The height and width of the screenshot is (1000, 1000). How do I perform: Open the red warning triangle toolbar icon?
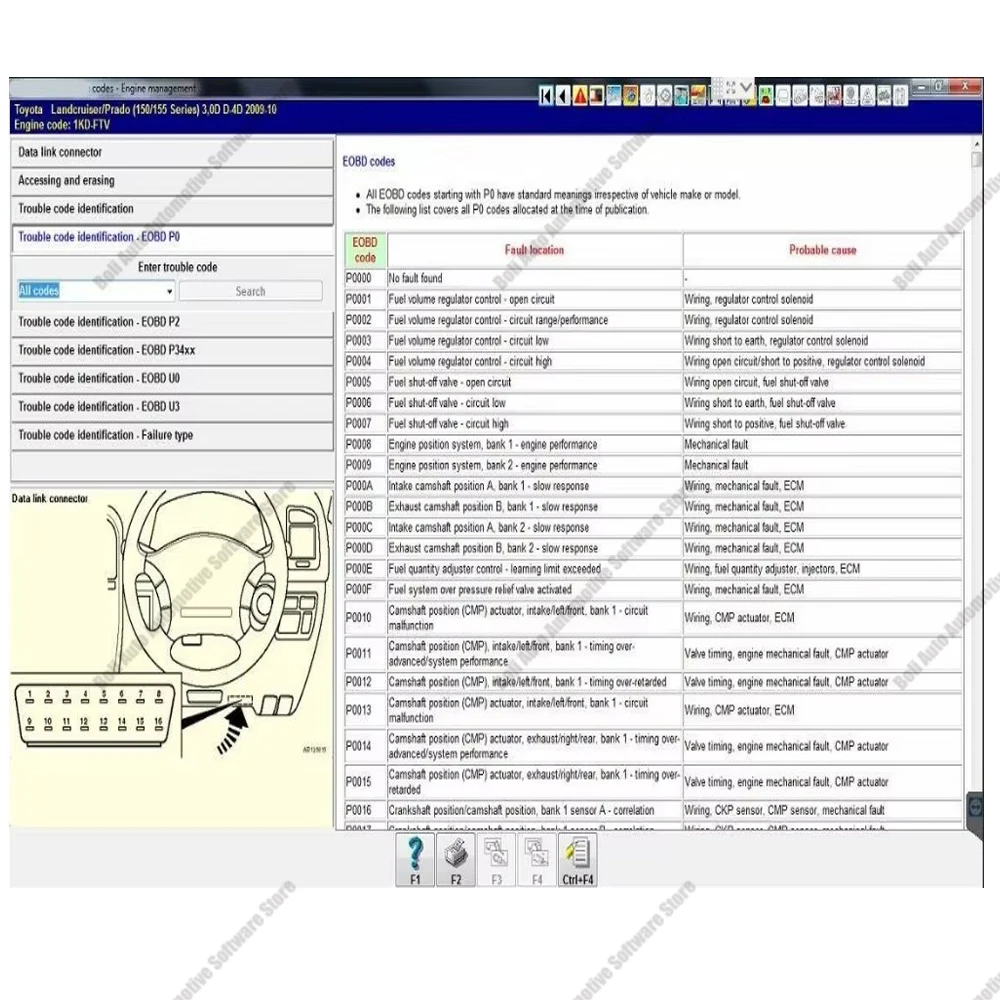click(580, 96)
